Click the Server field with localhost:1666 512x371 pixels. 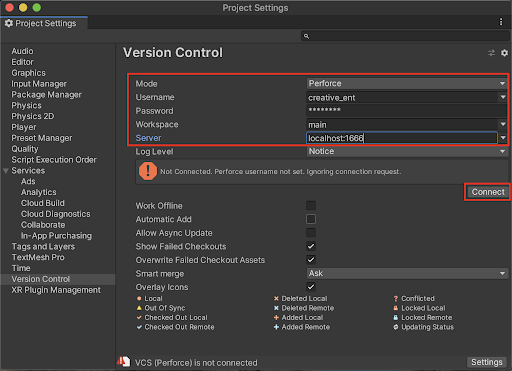coord(402,138)
